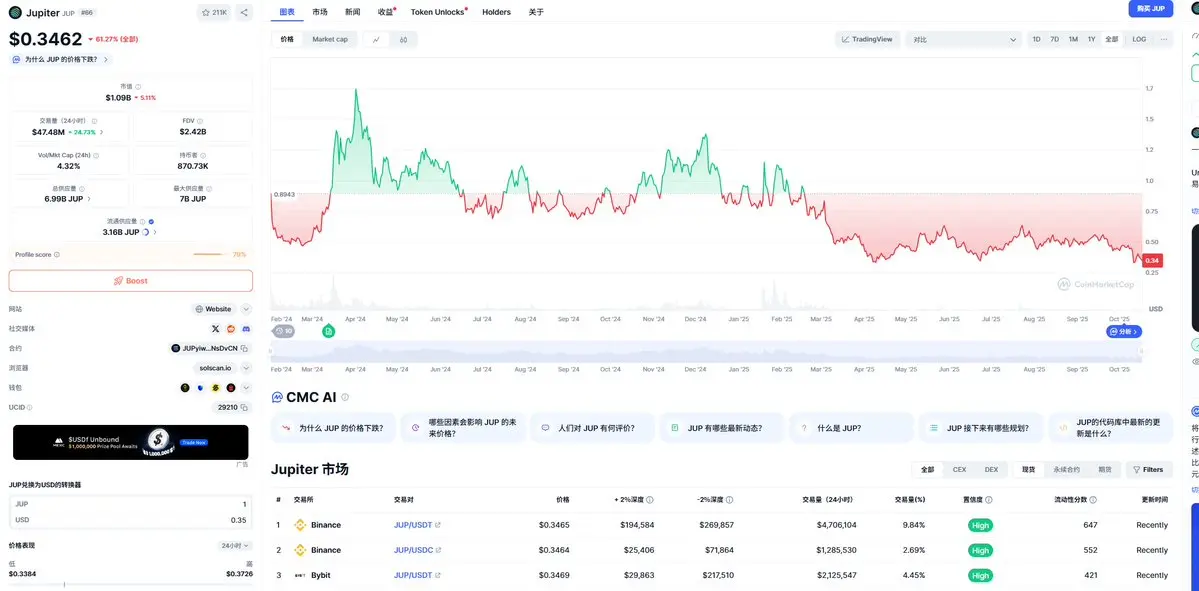Click info icon next to 置信度 column
1199x591 pixels.
click(x=989, y=500)
